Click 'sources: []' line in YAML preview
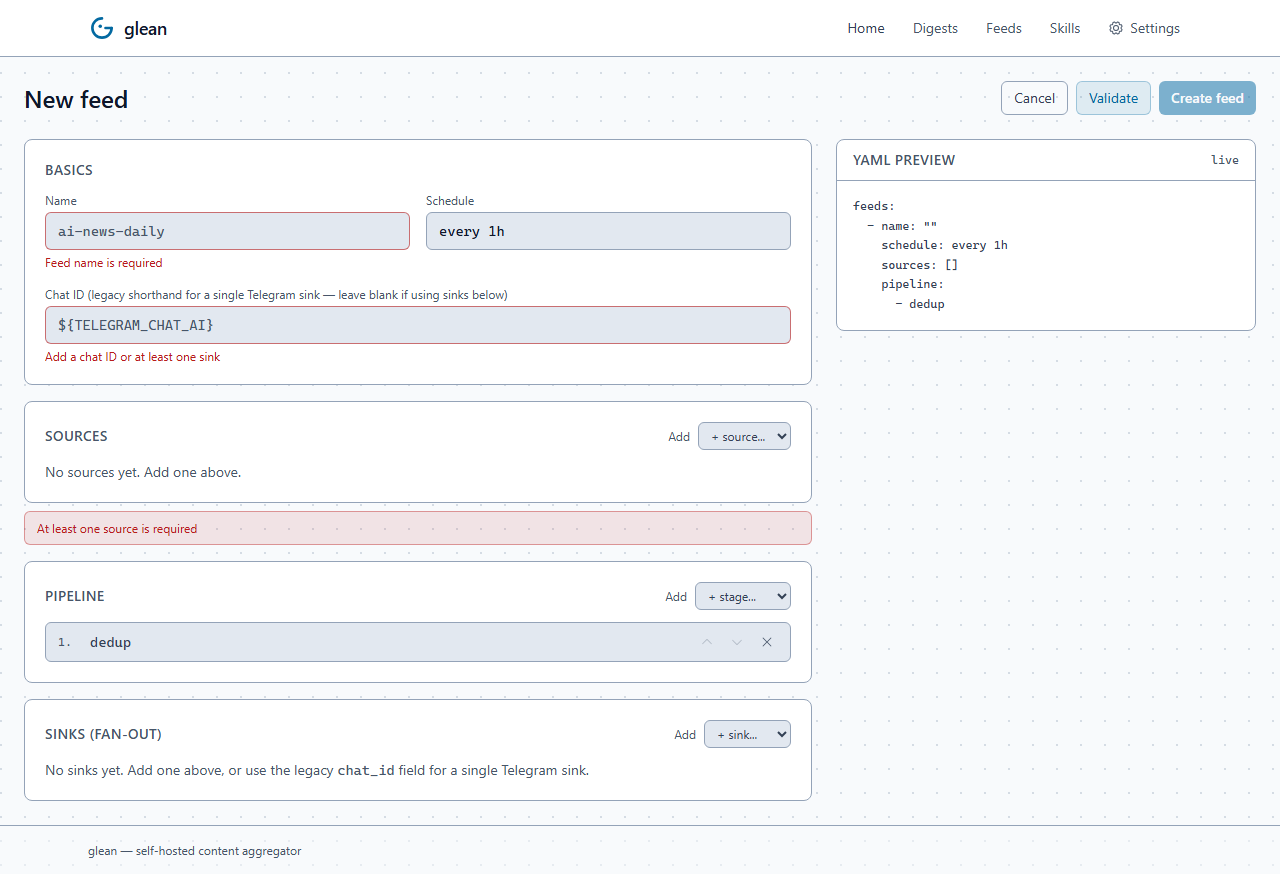 pyautogui.click(x=920, y=265)
